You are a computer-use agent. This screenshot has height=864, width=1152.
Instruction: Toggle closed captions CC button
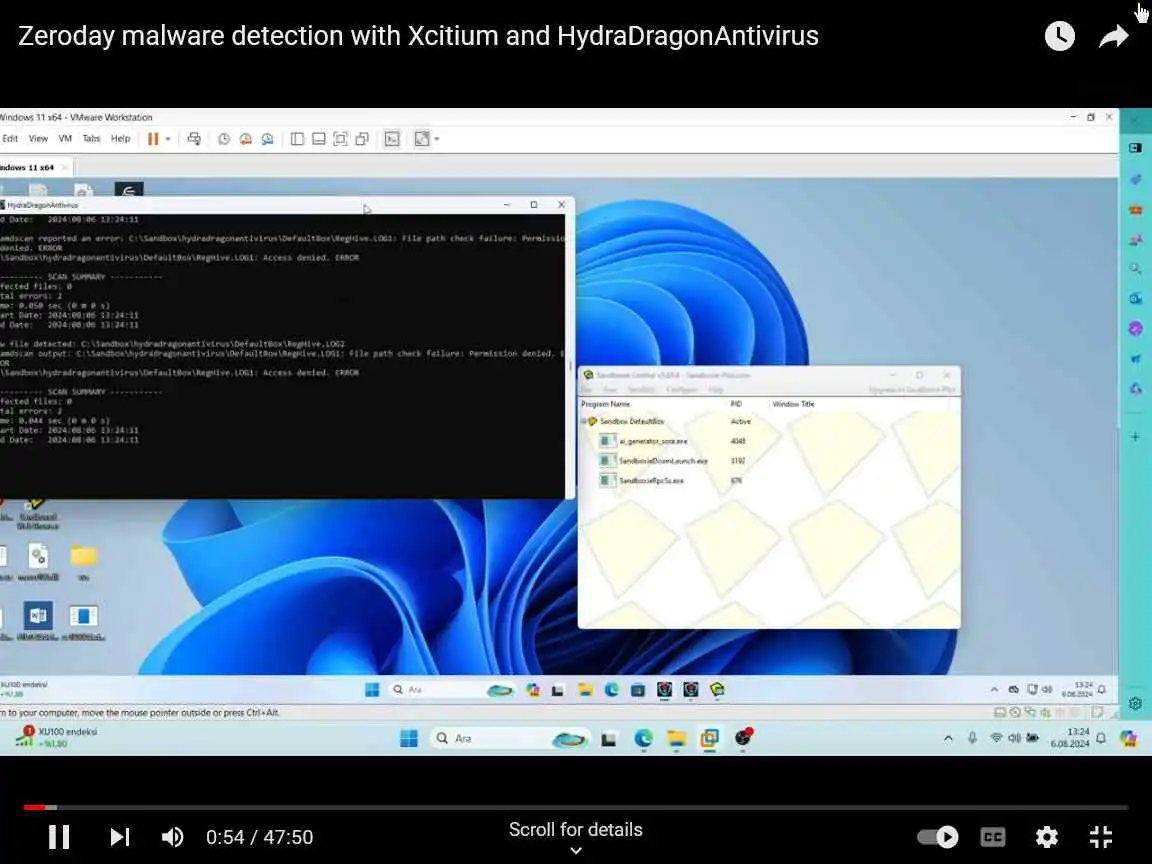(x=993, y=837)
